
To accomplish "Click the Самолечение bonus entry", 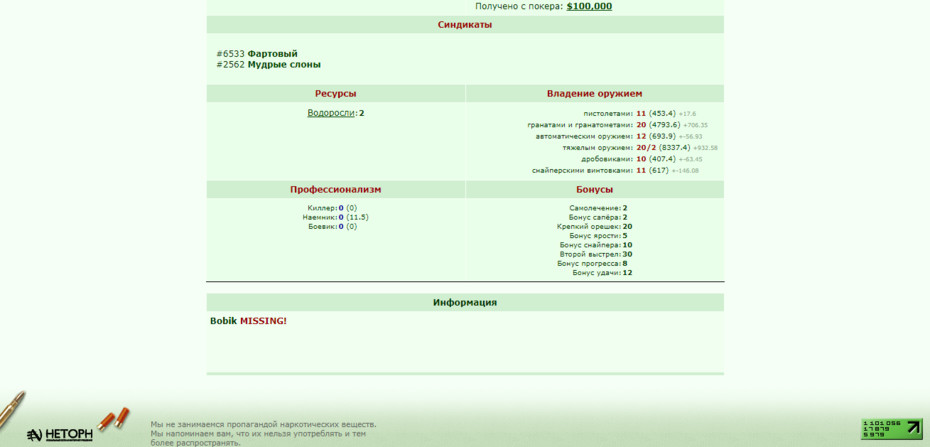I will pyautogui.click(x=598, y=208).
